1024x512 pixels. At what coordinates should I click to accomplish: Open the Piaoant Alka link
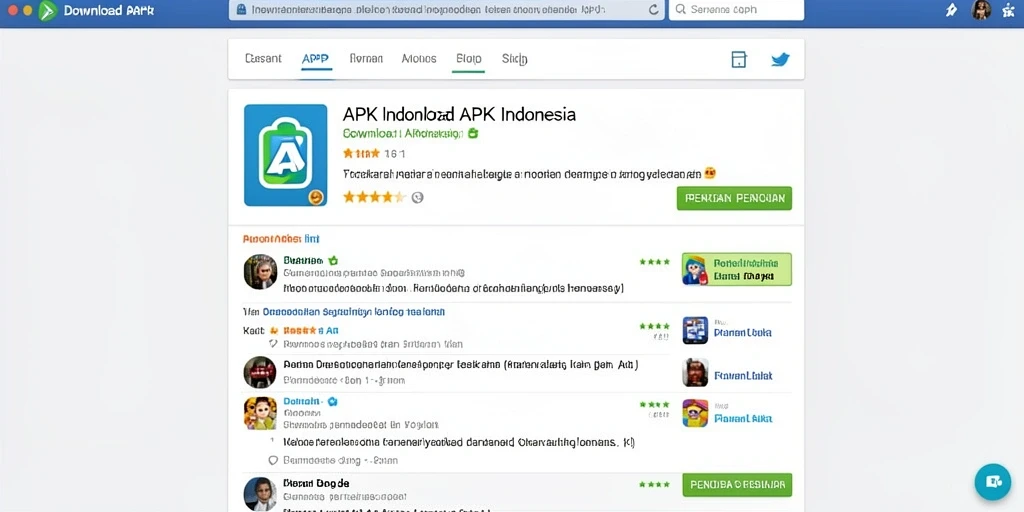[x=743, y=418]
